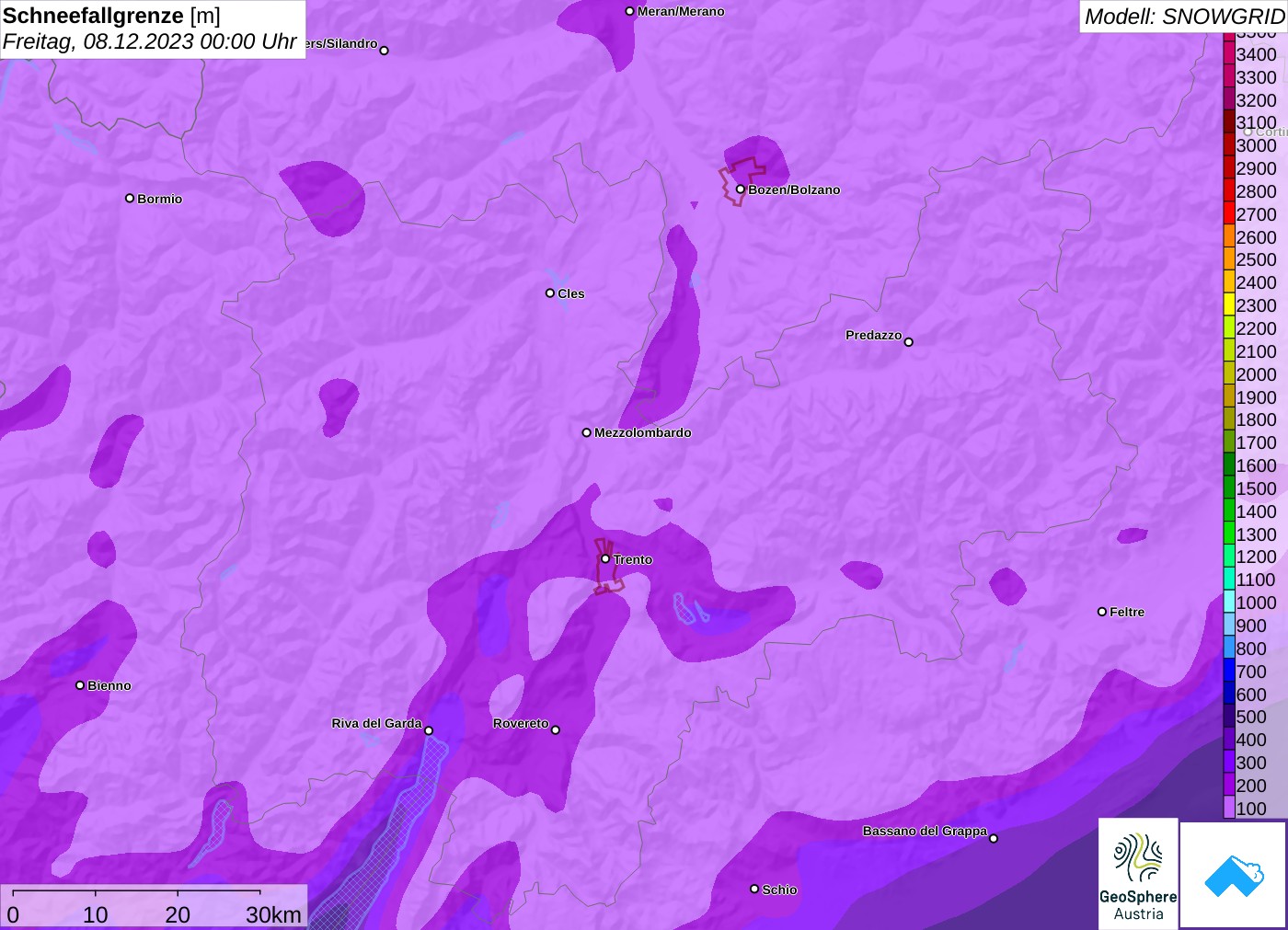Image resolution: width=1288 pixels, height=930 pixels.
Task: Pick the yellow 2300 legend swatch
Action: [1229, 305]
